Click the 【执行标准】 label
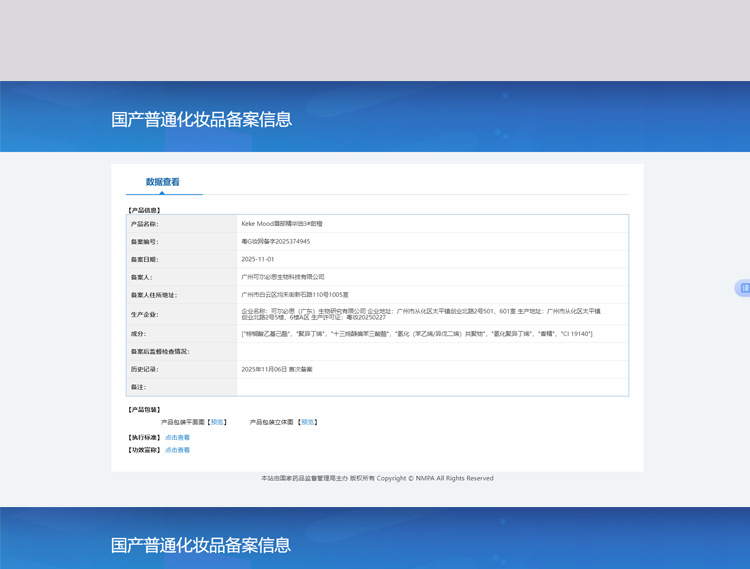The image size is (750, 569). pos(144,438)
